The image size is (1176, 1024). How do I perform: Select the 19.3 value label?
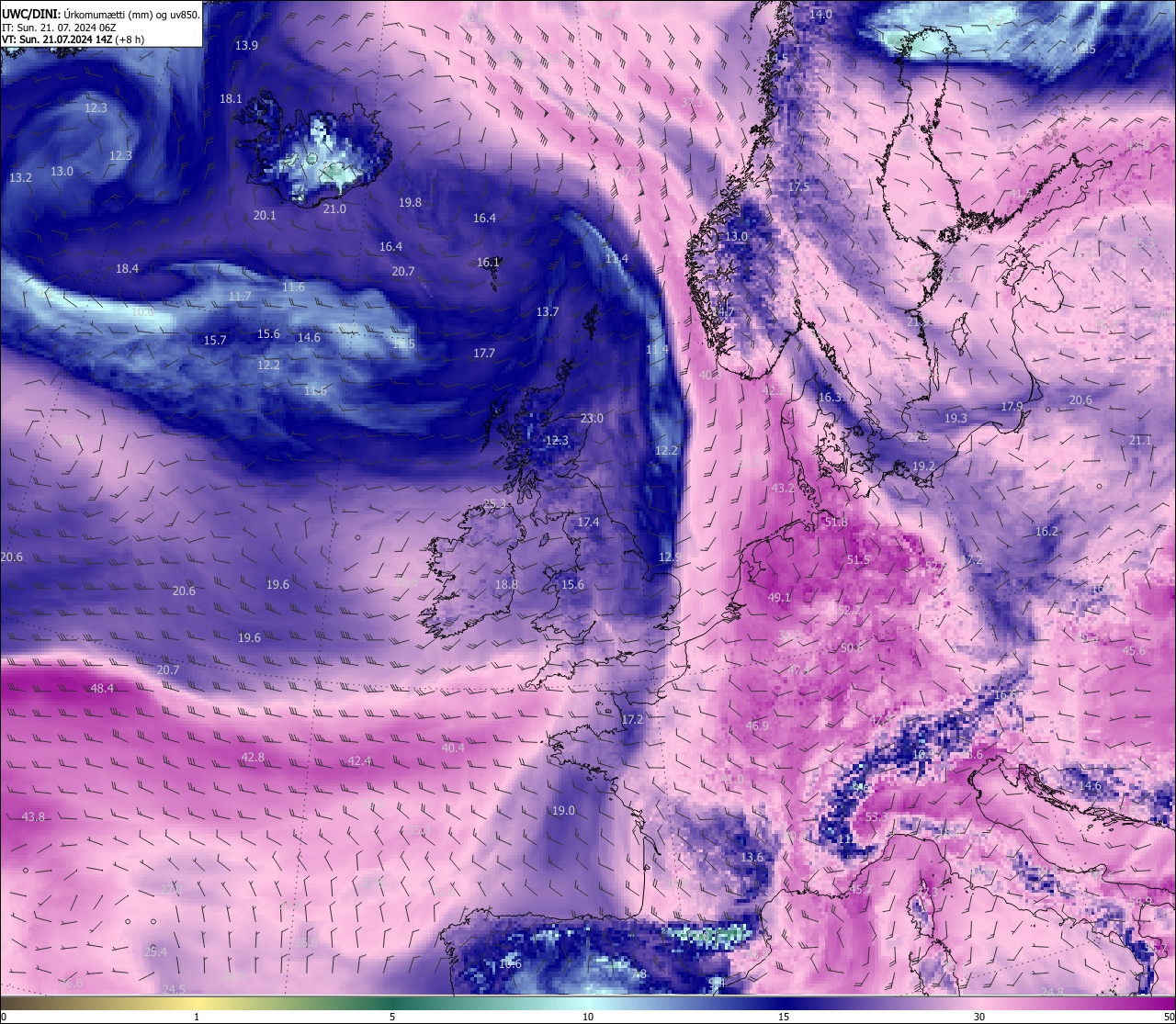tap(955, 419)
